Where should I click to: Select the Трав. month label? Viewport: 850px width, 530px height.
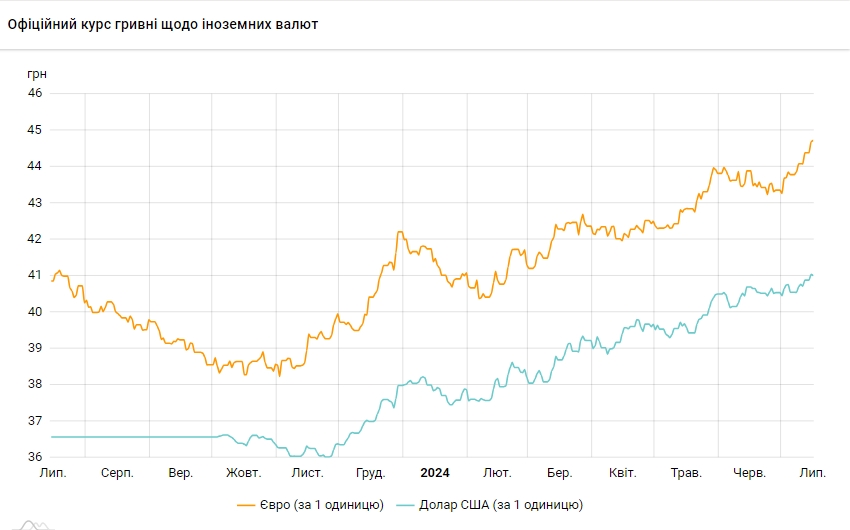pyautogui.click(x=686, y=472)
